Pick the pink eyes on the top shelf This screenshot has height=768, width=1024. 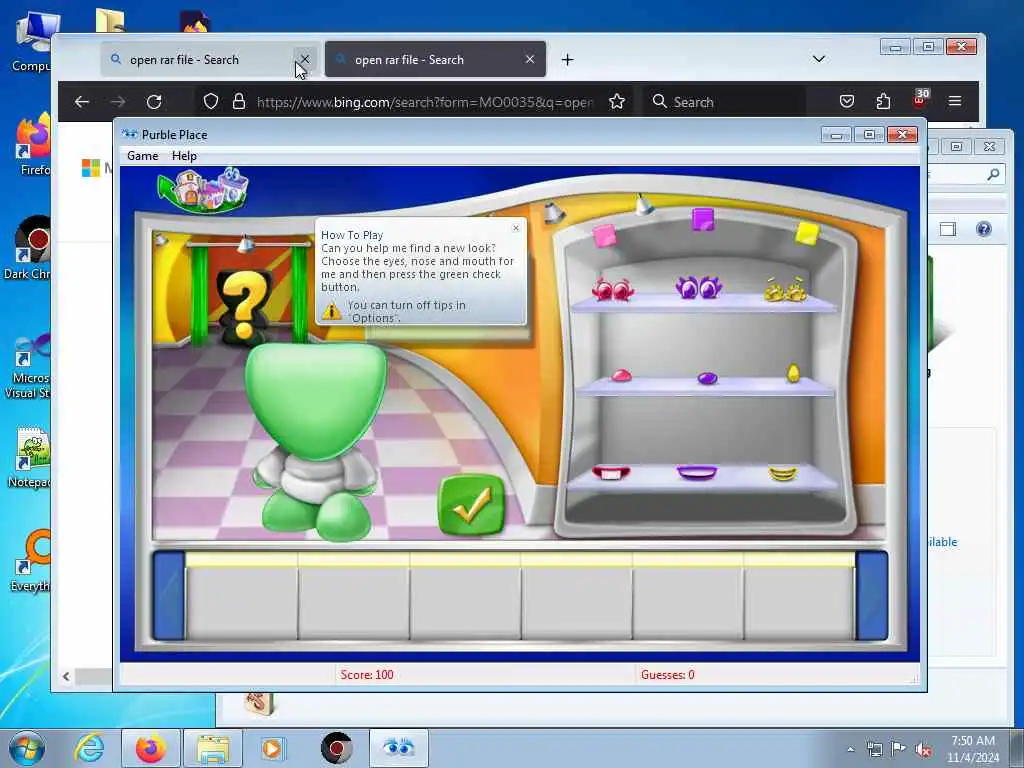point(613,289)
